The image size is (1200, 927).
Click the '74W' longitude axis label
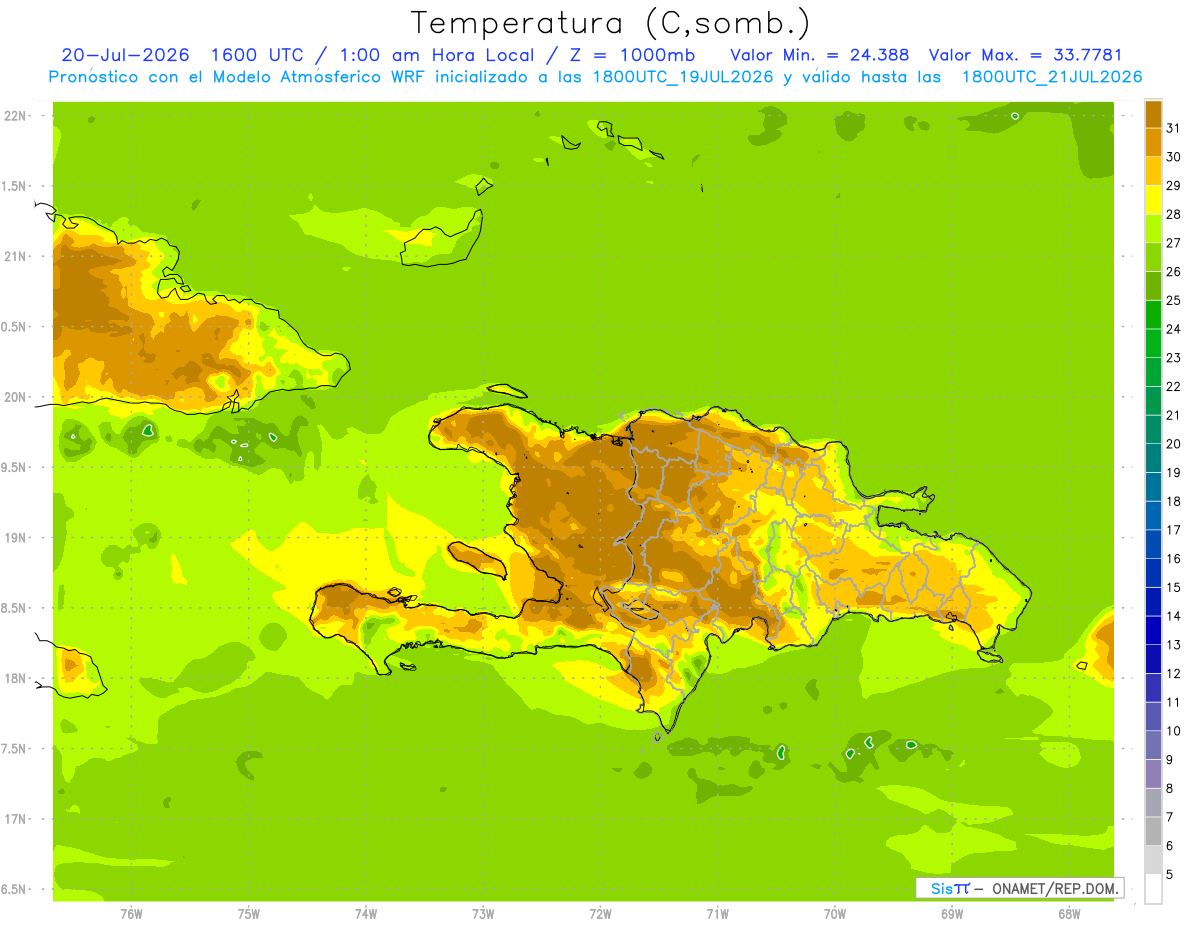coord(366,914)
